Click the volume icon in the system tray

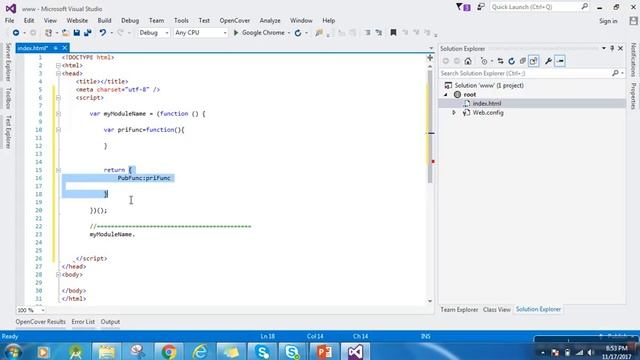tap(590, 352)
